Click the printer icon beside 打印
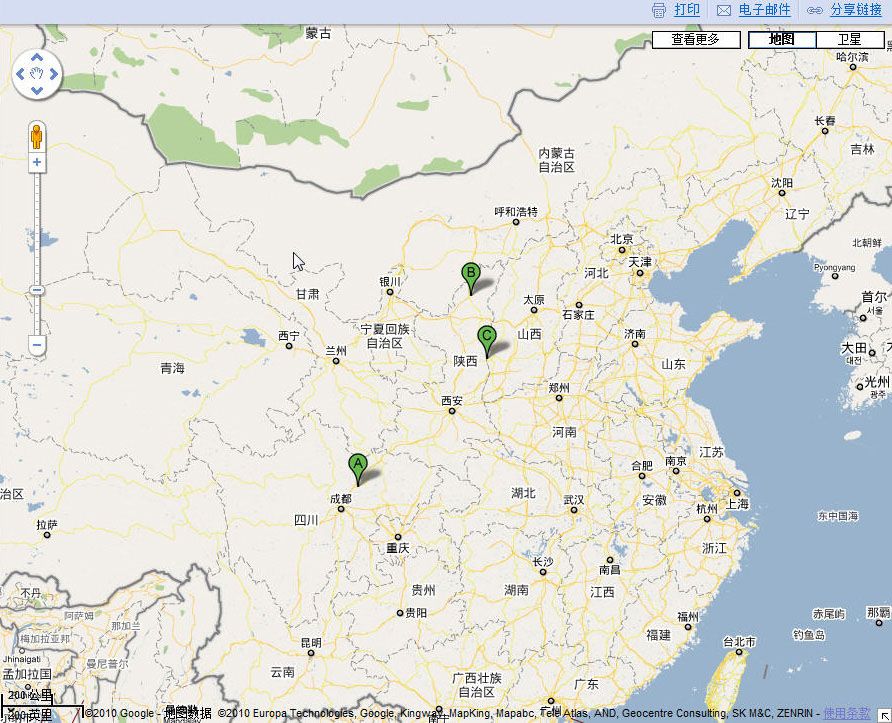The width and height of the screenshot is (892, 723). click(659, 10)
